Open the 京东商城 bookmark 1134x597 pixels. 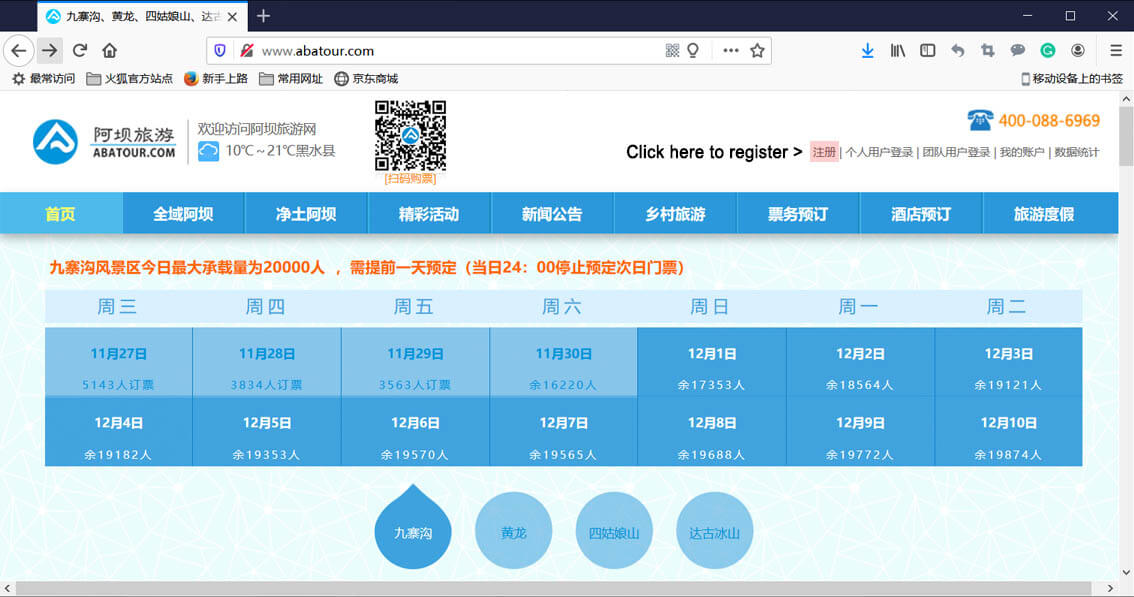[367, 78]
